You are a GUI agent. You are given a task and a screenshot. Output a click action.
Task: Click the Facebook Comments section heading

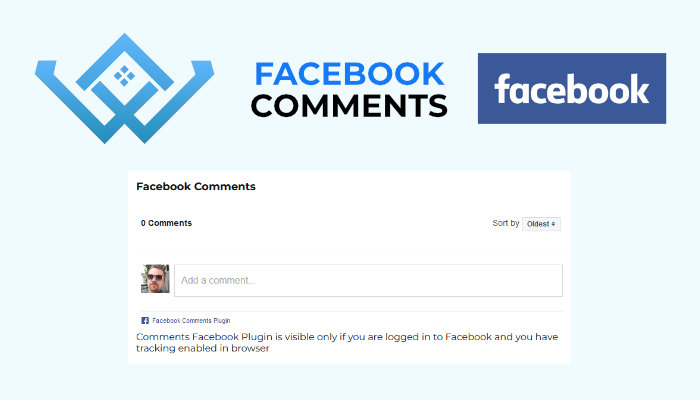point(196,187)
